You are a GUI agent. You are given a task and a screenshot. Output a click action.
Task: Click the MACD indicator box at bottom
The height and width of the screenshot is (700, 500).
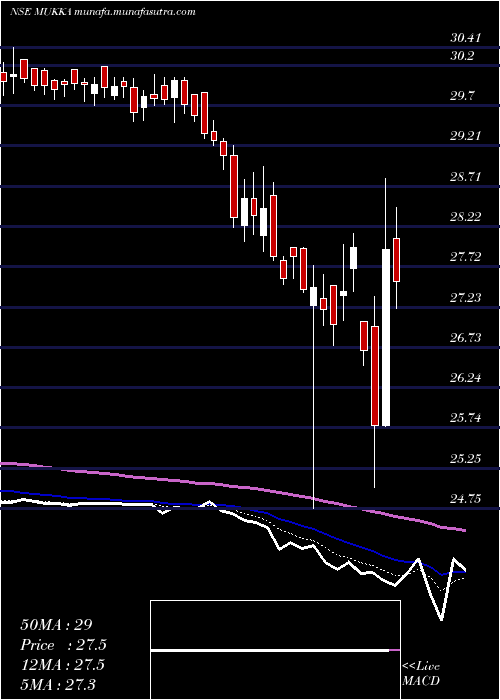coord(275,650)
